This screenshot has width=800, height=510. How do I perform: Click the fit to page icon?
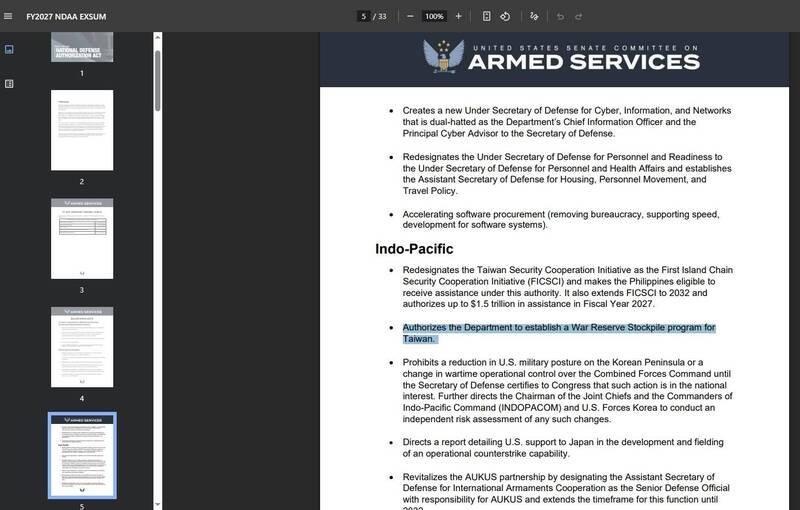487,16
